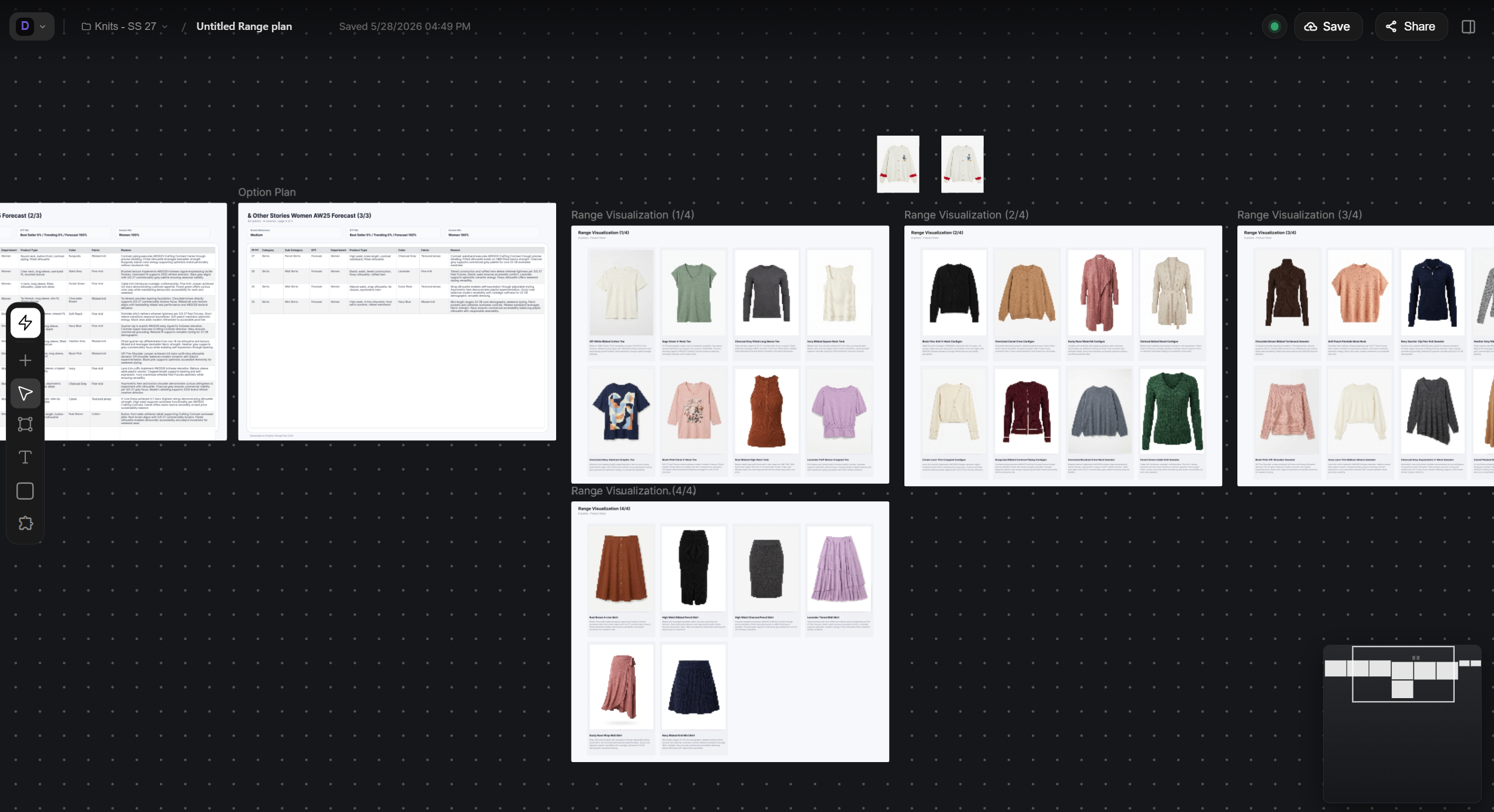
Task: Click the D workspace logo
Action: pos(25,26)
